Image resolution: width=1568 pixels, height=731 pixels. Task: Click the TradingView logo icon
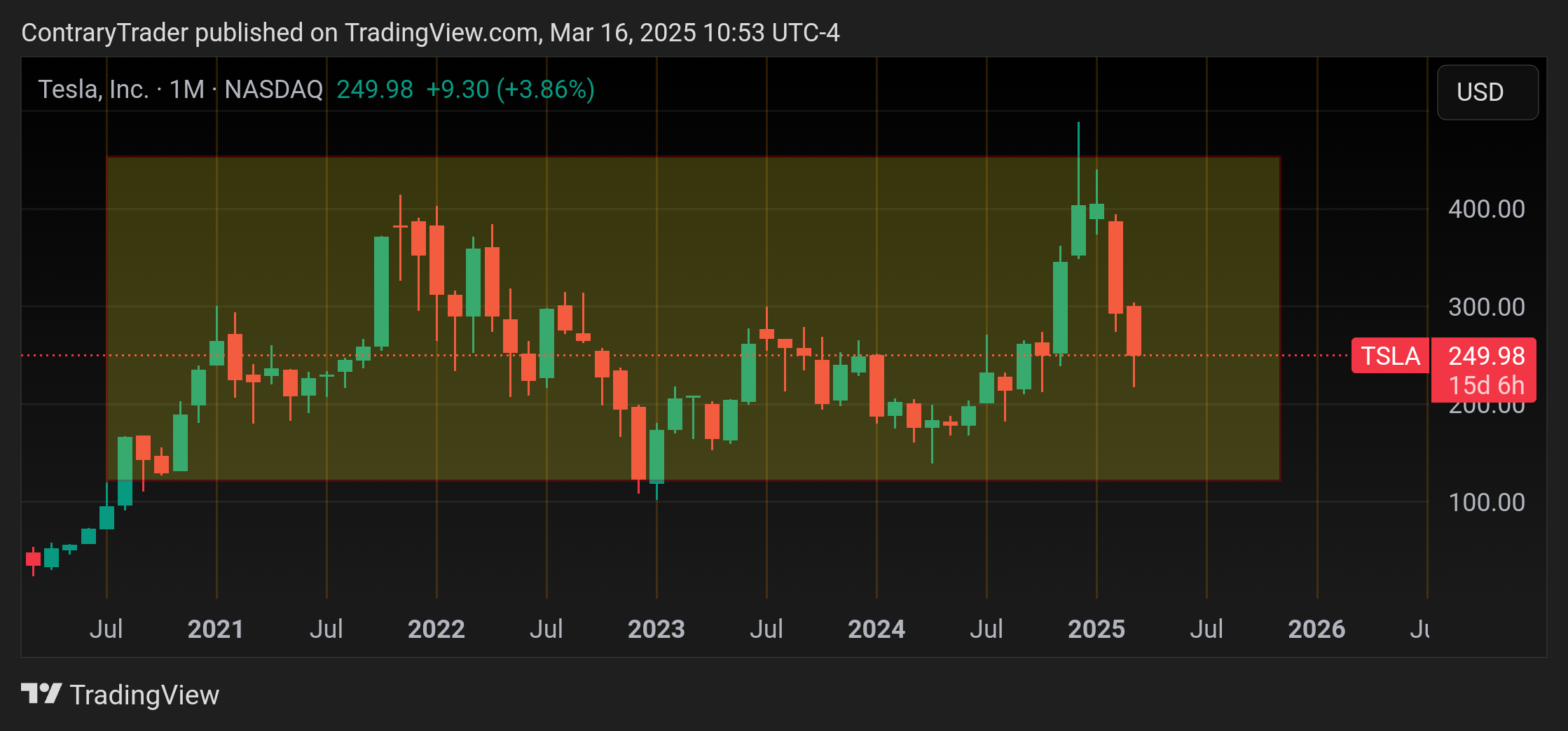(x=41, y=694)
